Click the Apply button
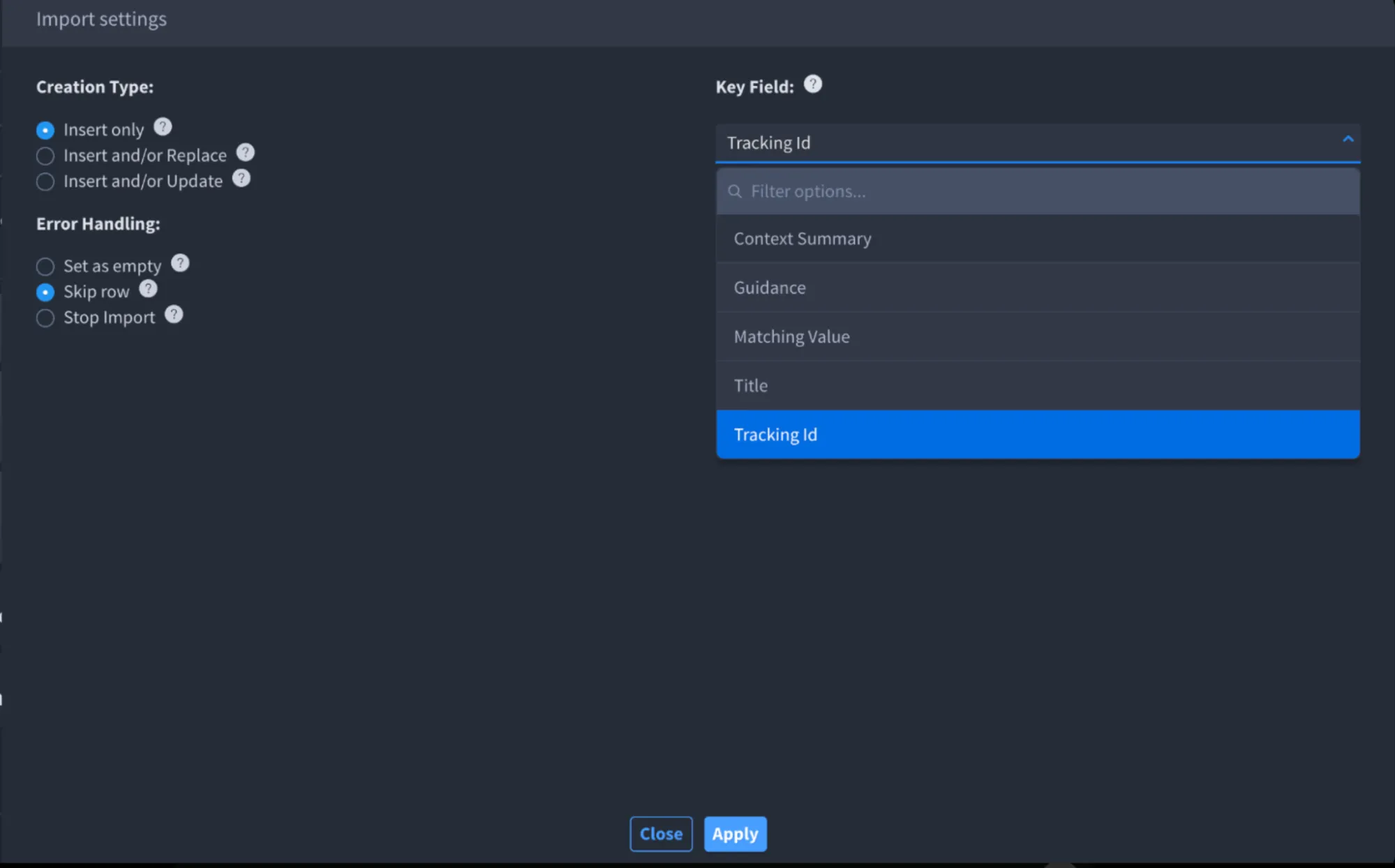 pyautogui.click(x=735, y=834)
